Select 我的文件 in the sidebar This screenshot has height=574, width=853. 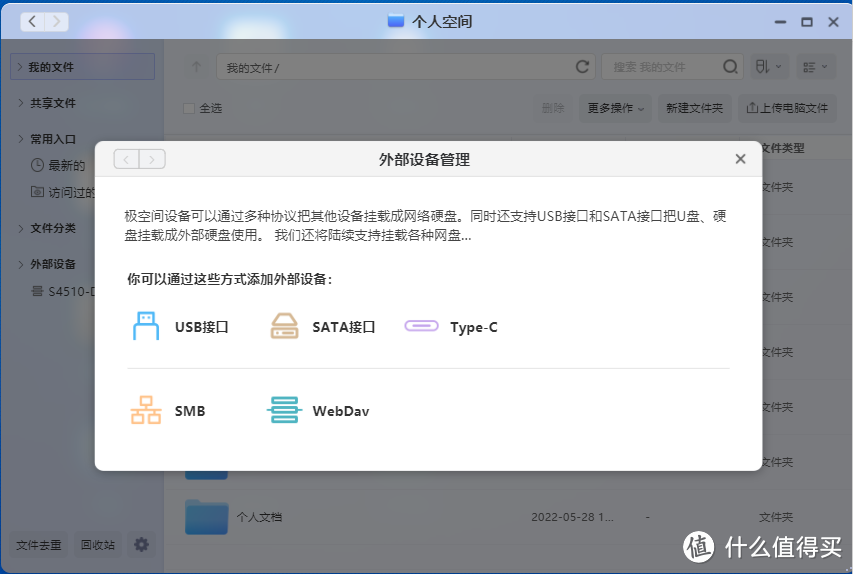[52, 67]
